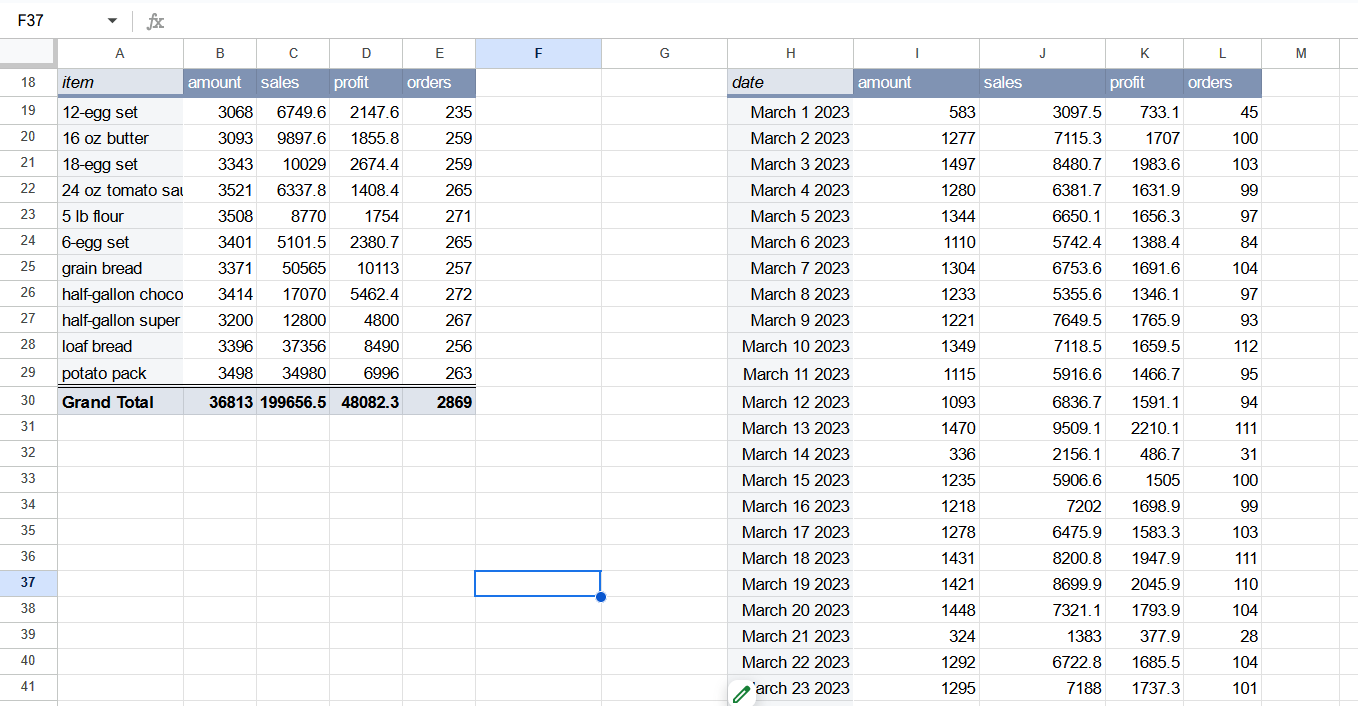Open the named ranges dropdown beside the name box
The image size is (1358, 706).
click(111, 19)
